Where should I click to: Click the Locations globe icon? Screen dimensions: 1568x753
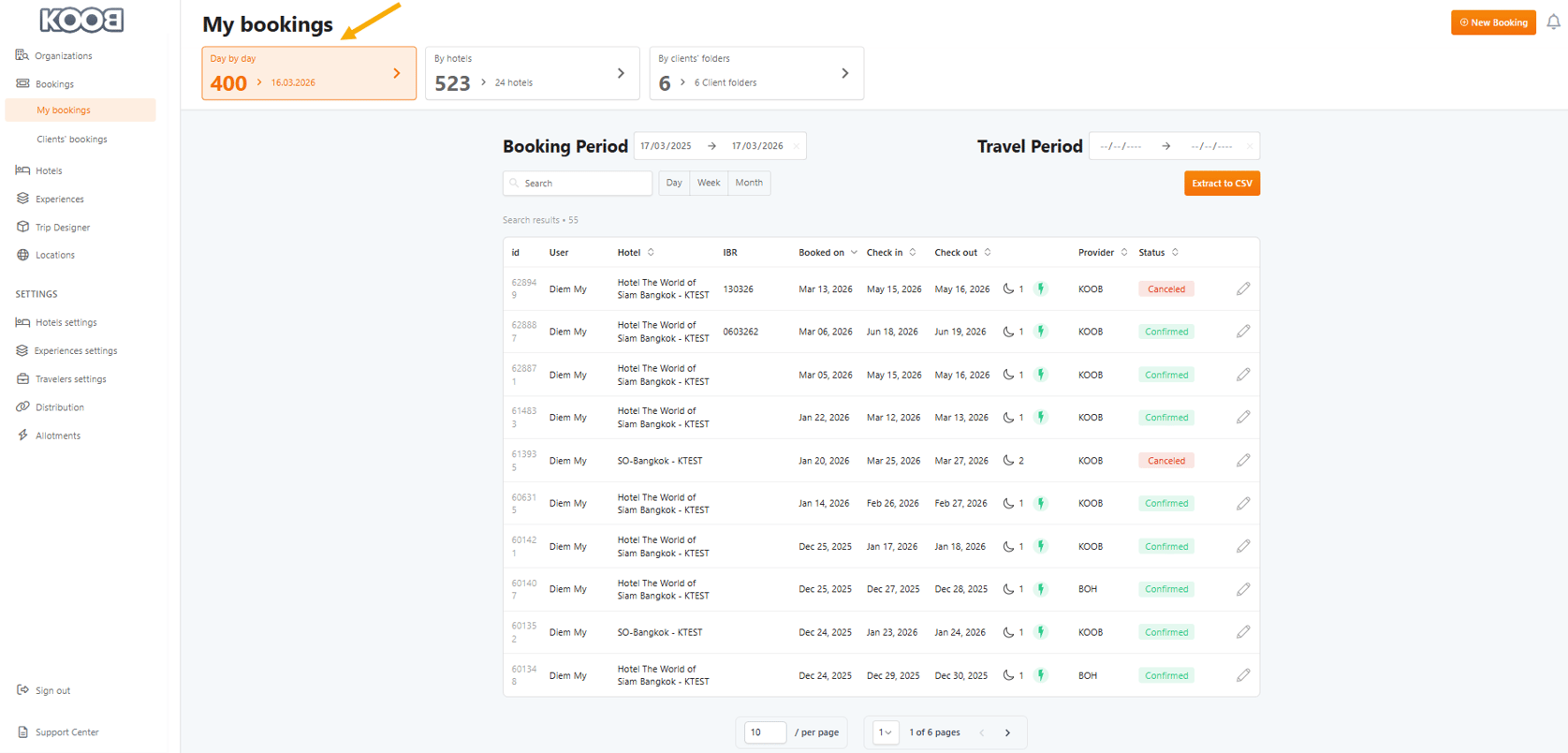pyautogui.click(x=22, y=255)
